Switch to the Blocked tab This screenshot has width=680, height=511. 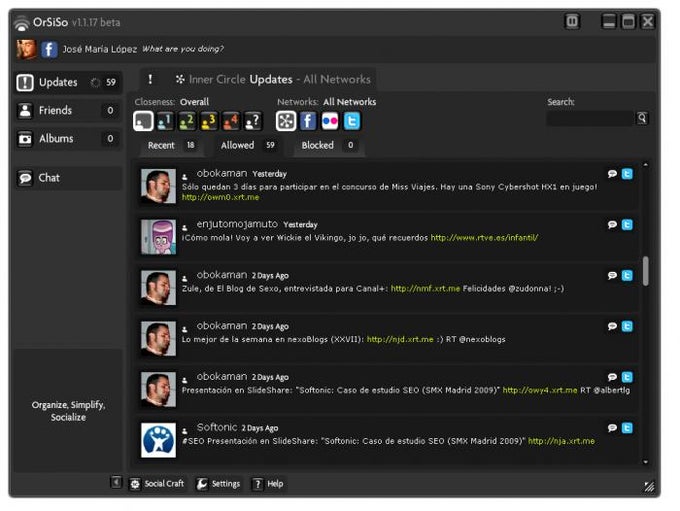point(327,145)
